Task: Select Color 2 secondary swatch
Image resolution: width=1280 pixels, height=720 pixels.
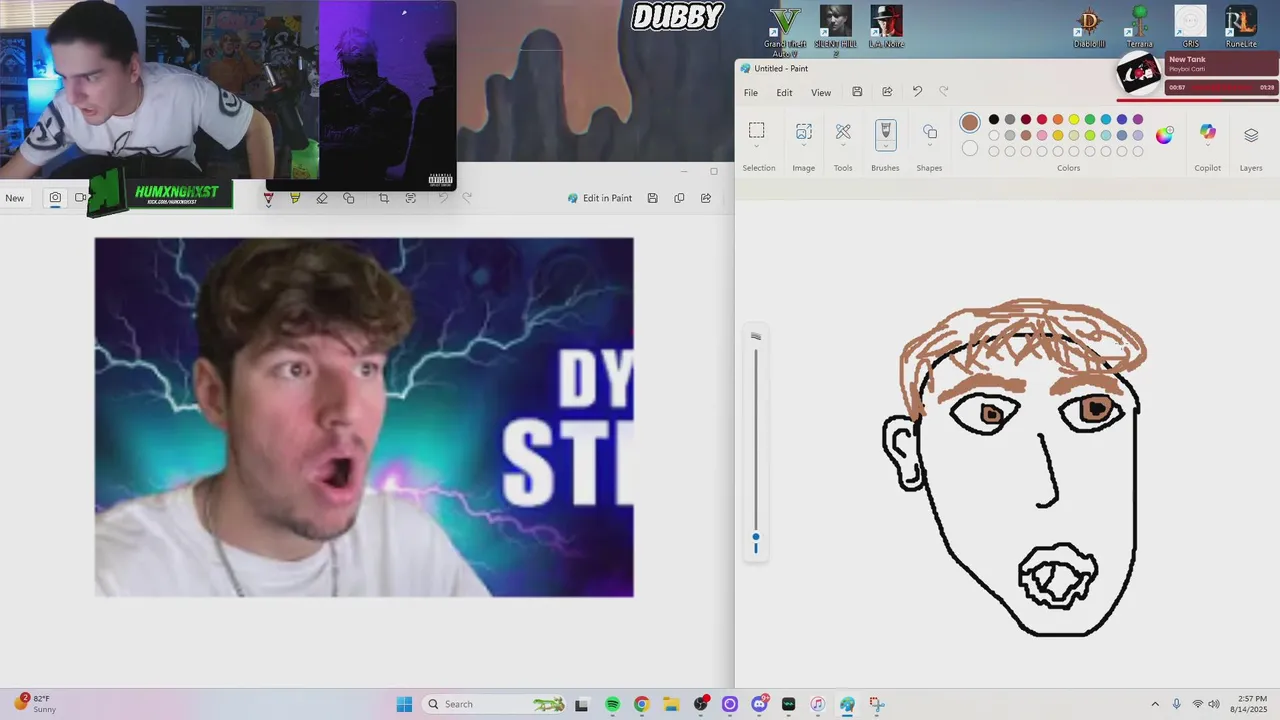Action: coord(970,148)
